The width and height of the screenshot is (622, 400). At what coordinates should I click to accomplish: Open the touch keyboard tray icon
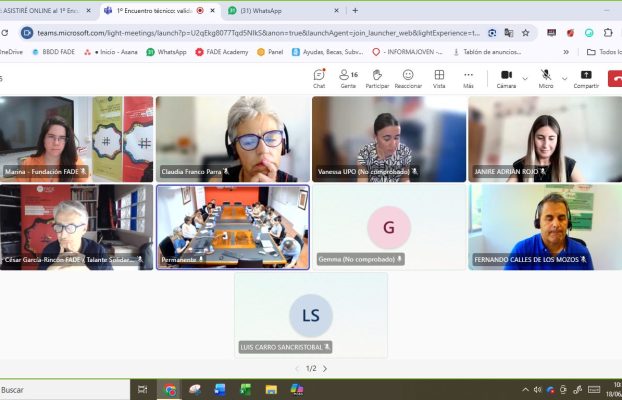point(594,390)
